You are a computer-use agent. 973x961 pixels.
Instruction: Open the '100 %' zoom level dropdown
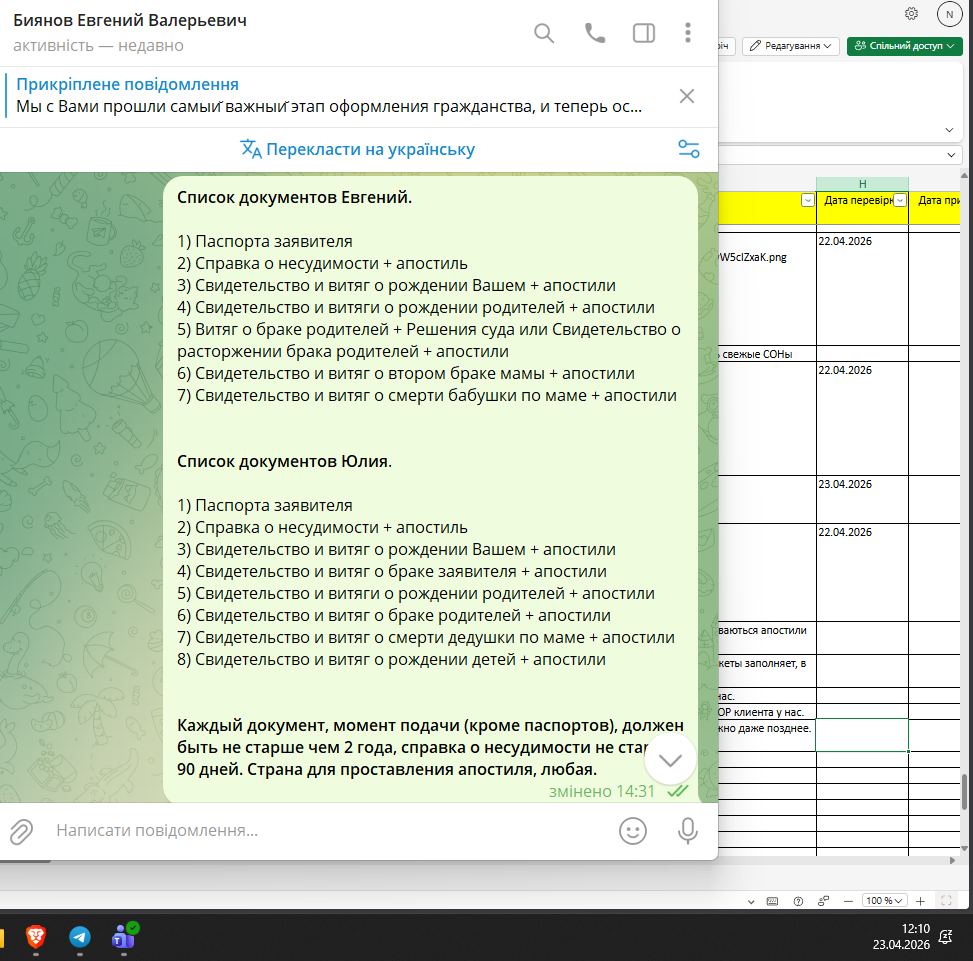click(x=884, y=900)
